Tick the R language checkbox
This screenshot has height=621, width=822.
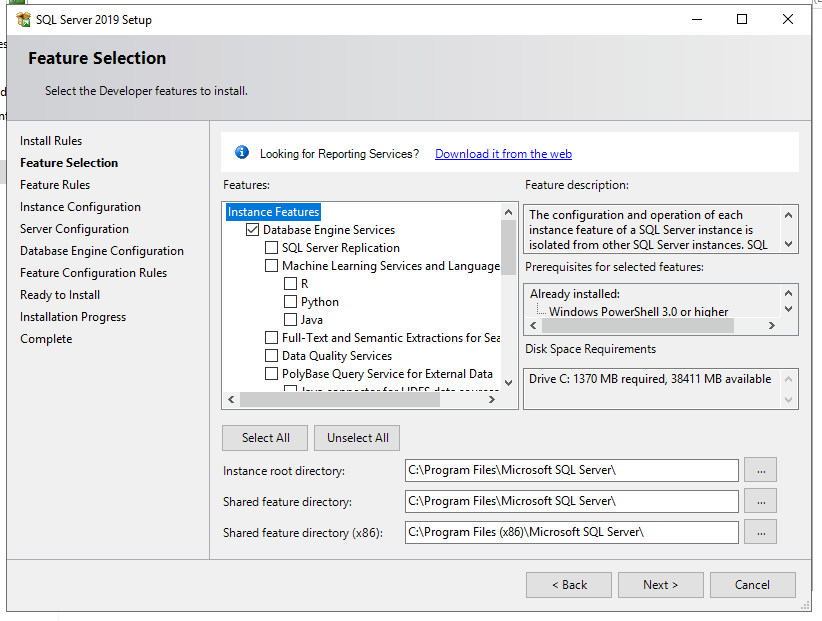coord(290,284)
